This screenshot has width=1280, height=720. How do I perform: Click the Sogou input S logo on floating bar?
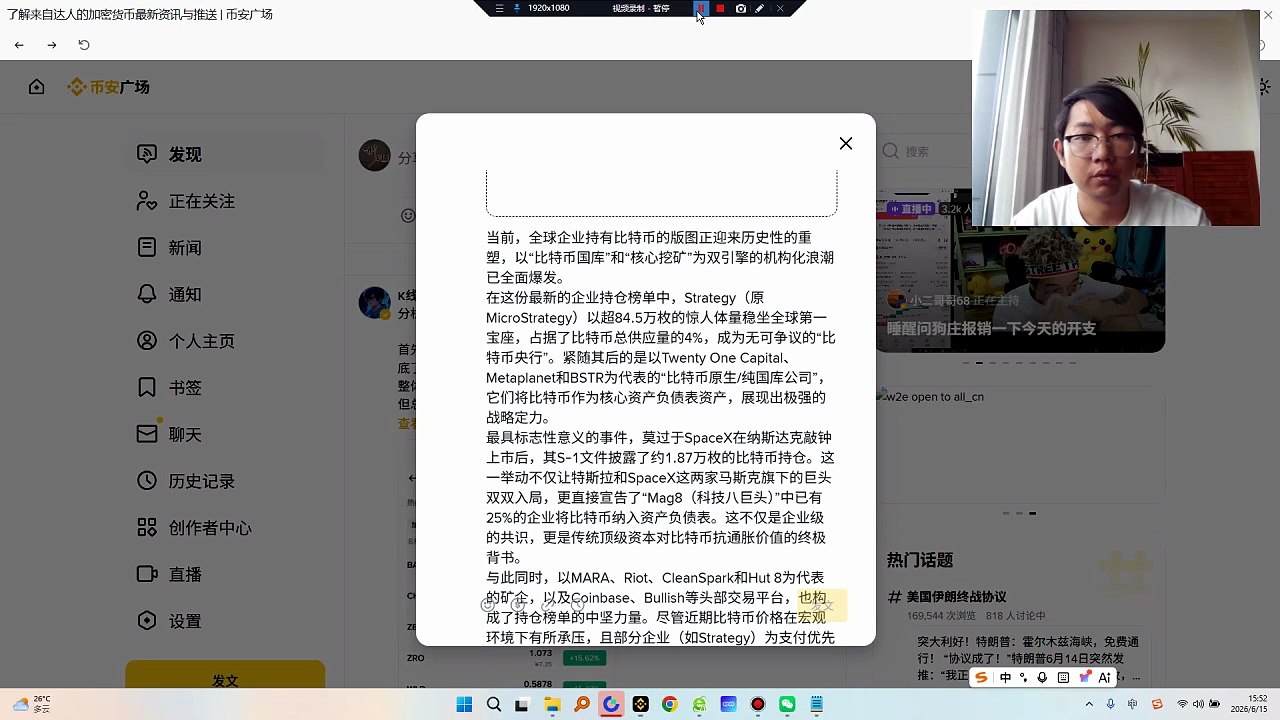(981, 678)
